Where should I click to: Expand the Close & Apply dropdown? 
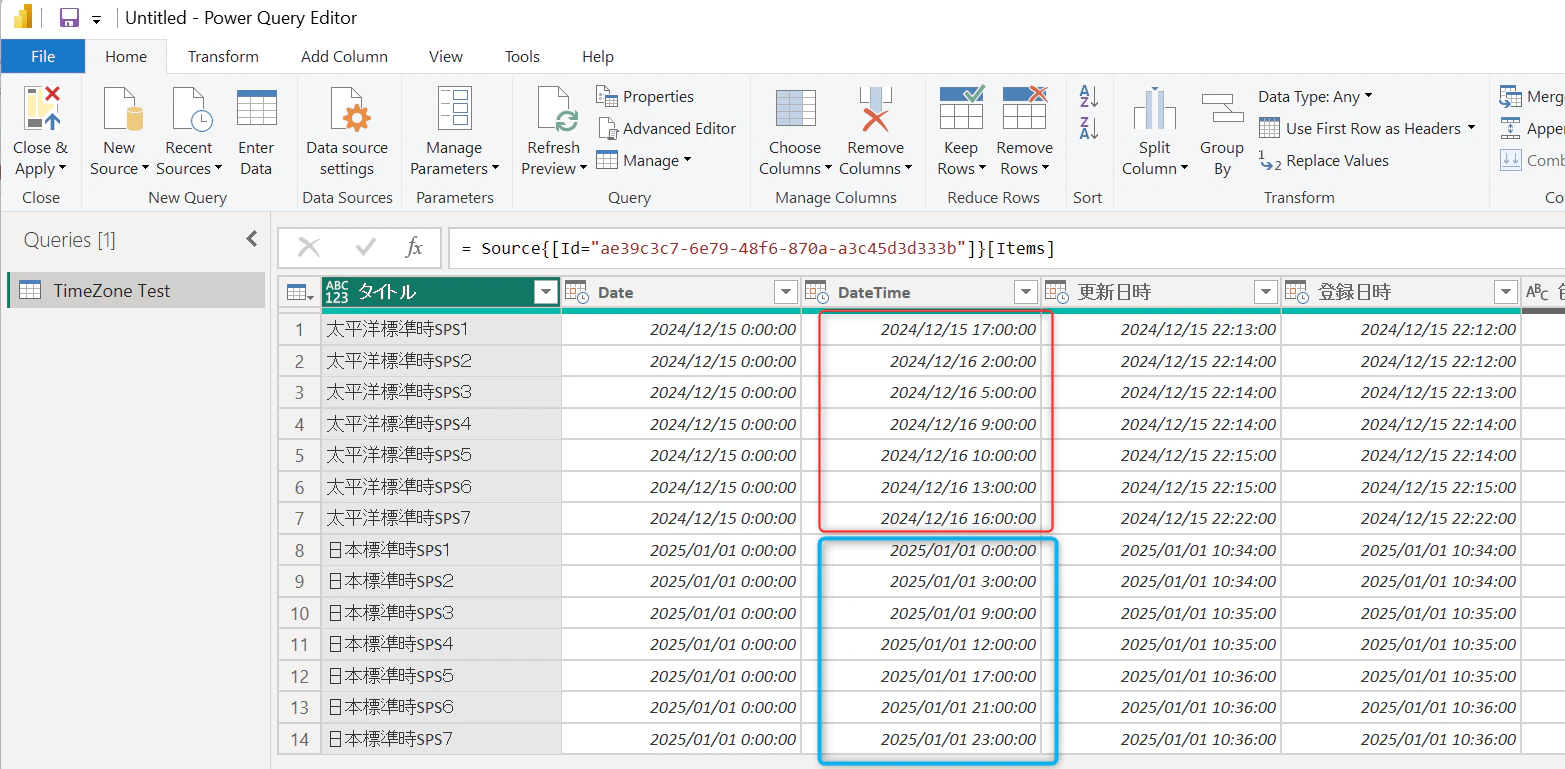62,169
